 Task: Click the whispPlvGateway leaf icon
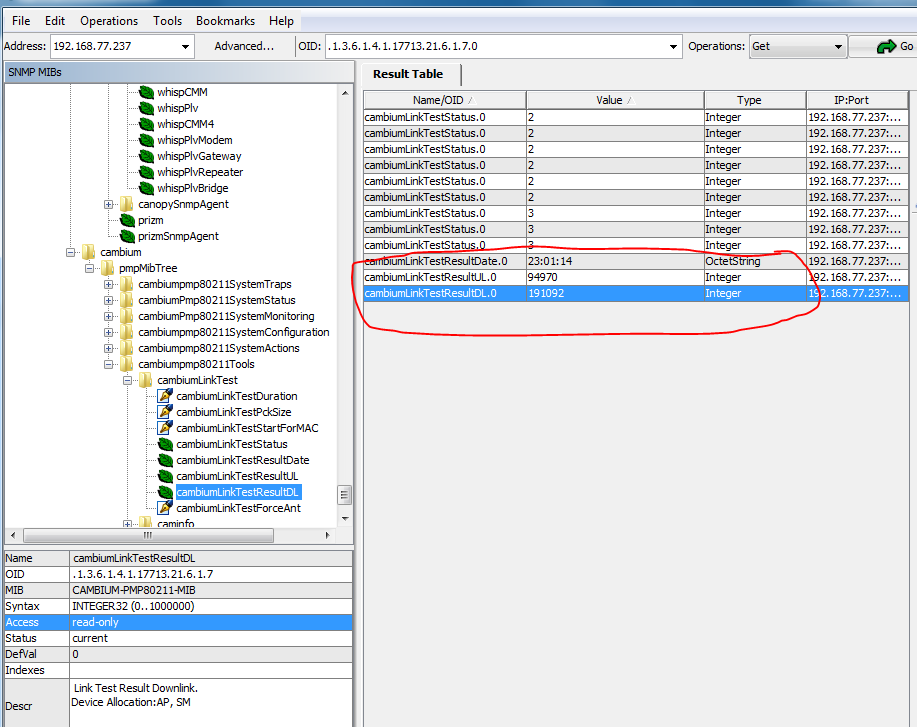[146, 156]
